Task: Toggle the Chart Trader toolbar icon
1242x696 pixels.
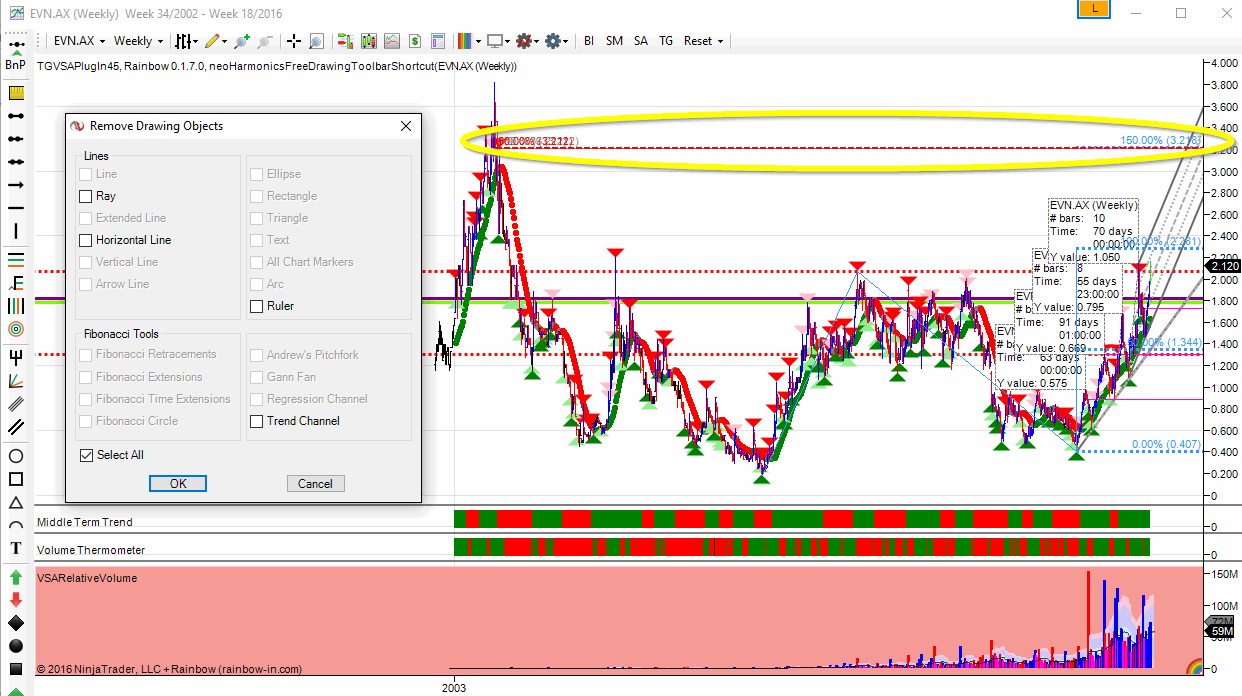Action: point(345,41)
